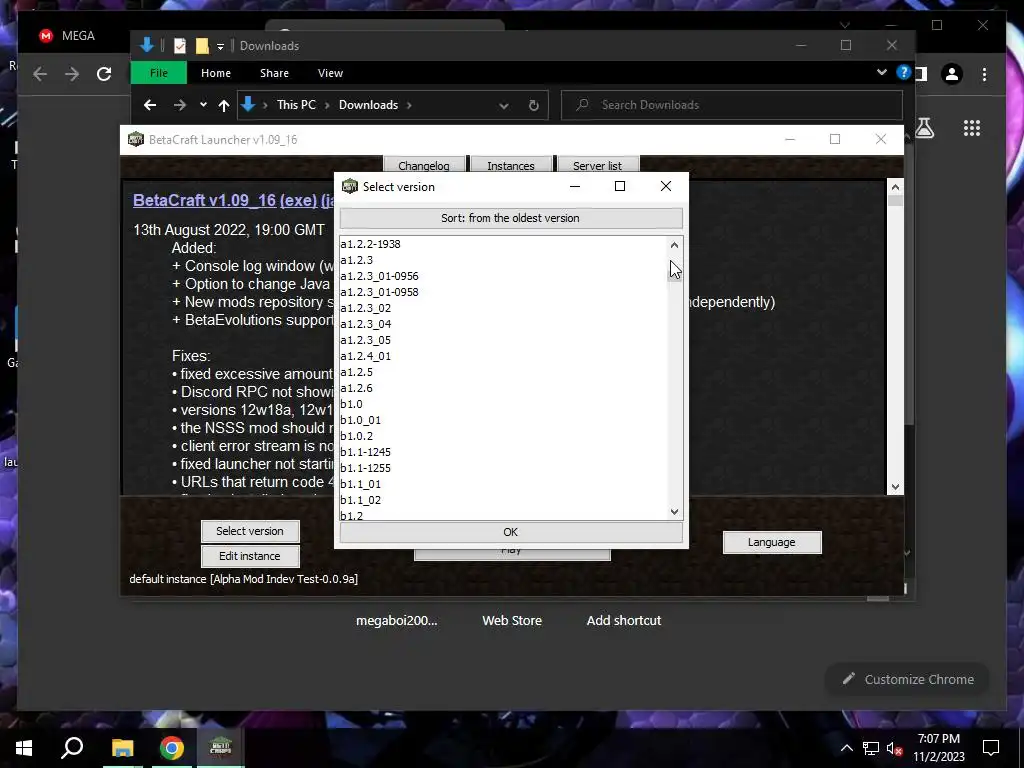Expand the Explorer recent locations dropdown
This screenshot has height=768, width=1024.
[x=203, y=104]
